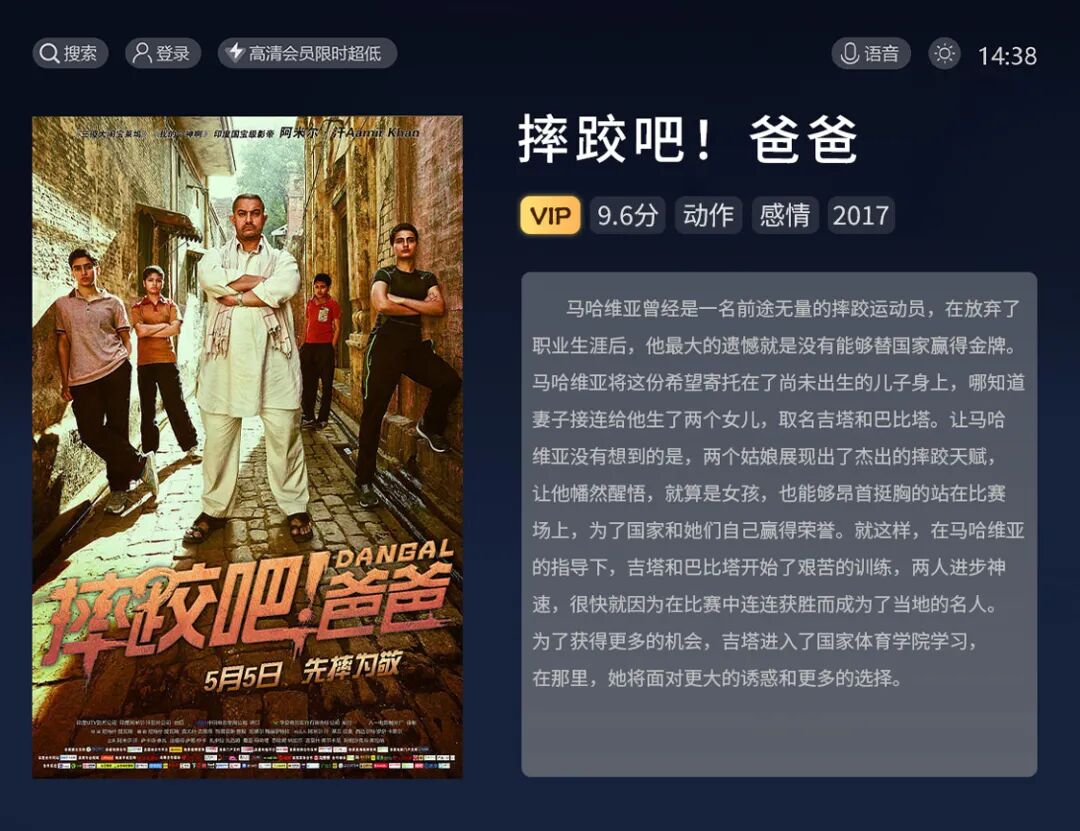Open the 高清会员限时超低 promotion
1080x831 pixels.
(307, 53)
